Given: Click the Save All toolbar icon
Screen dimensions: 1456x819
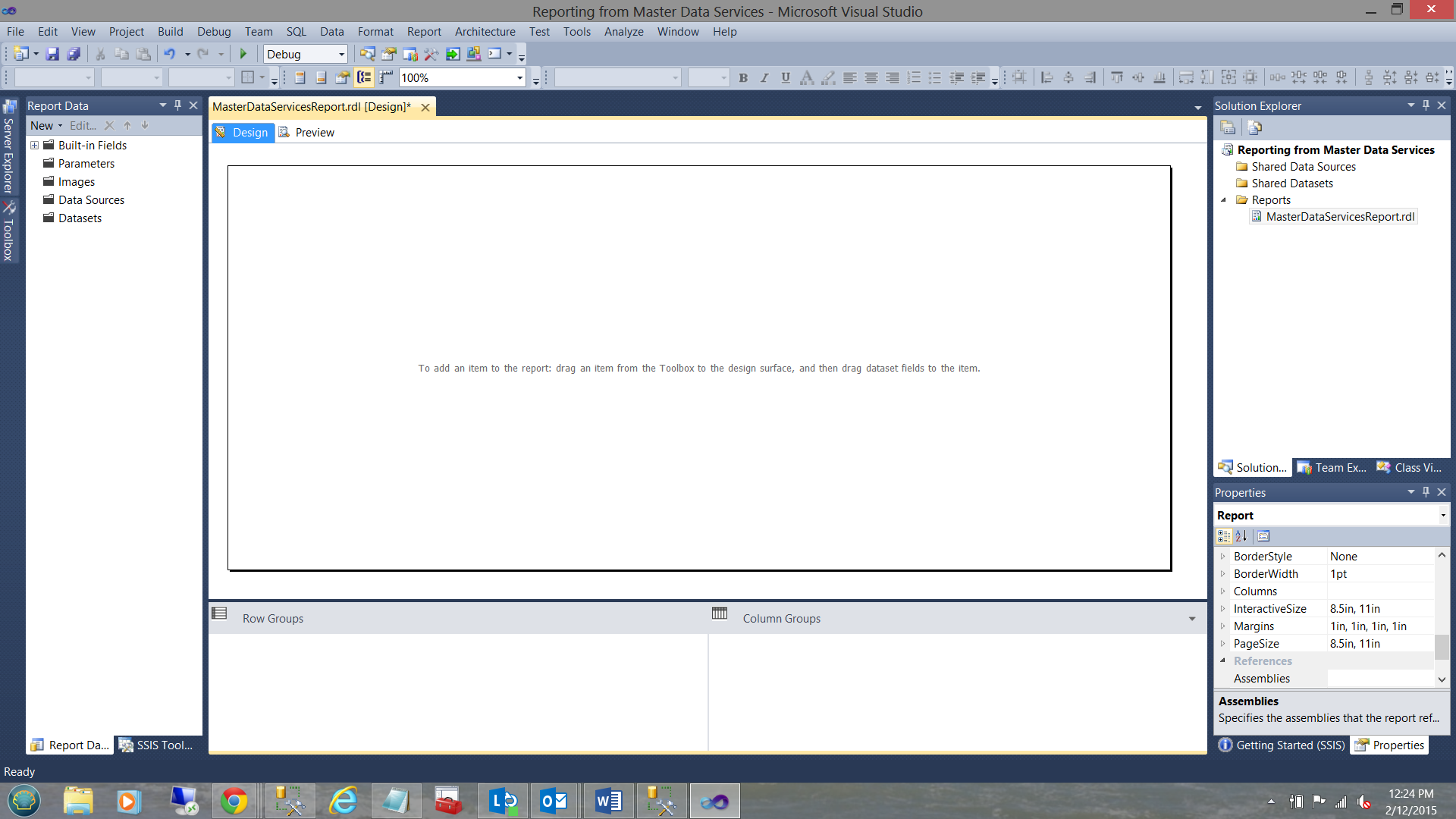Looking at the screenshot, I should (x=74, y=54).
